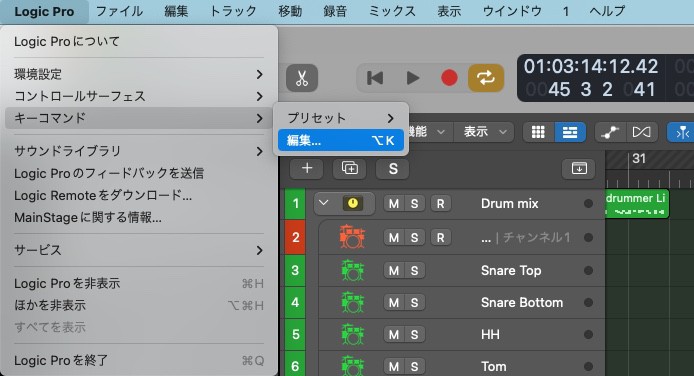This screenshot has width=694, height=376.
Task: Add a new track with the plus button
Action: tap(307, 169)
